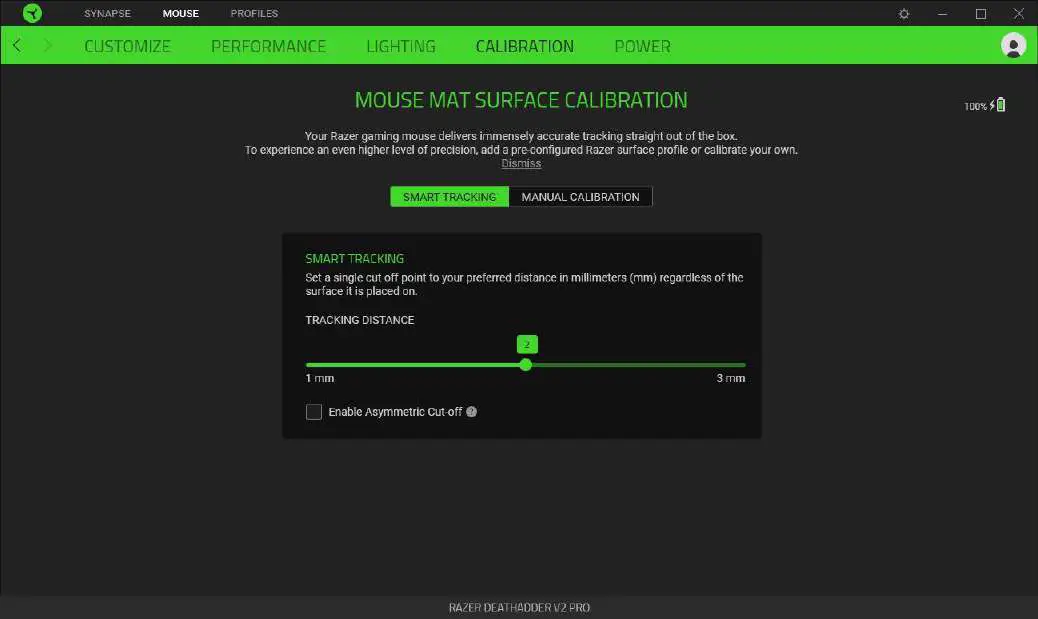Click the Enable Asymmetric Cut-off label

(x=395, y=412)
